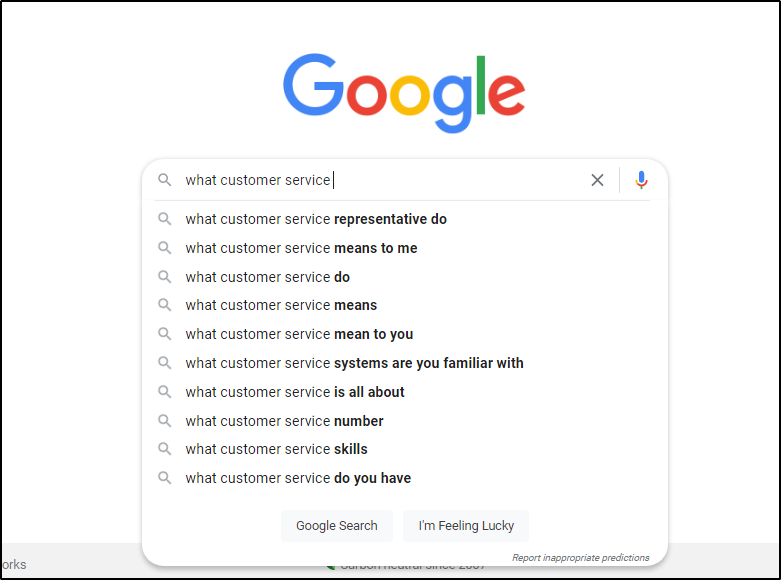Click magnifier icon beside 'means to me' suggestion
The image size is (781, 580).
(165, 248)
